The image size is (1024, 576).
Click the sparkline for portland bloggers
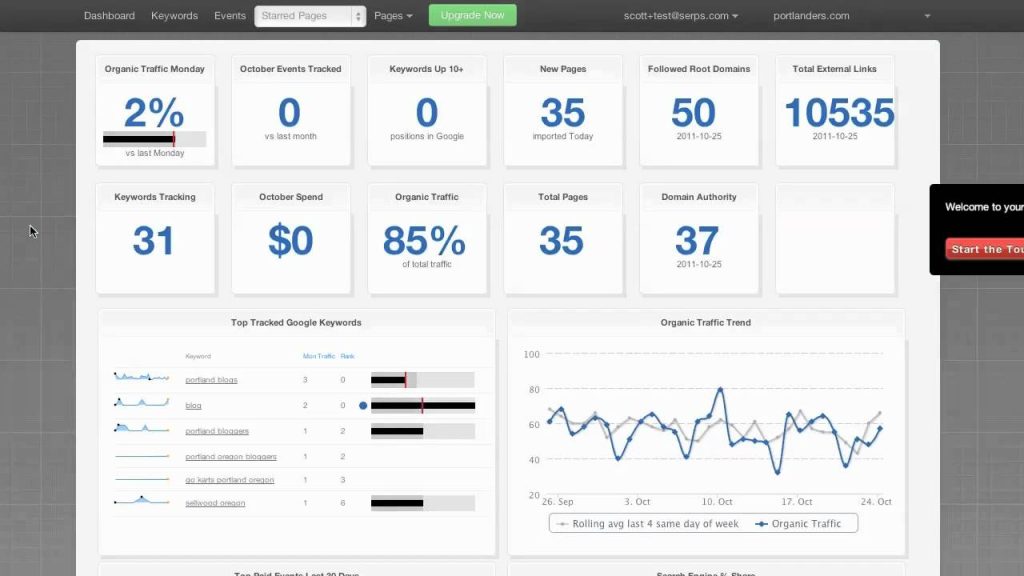tap(142, 428)
